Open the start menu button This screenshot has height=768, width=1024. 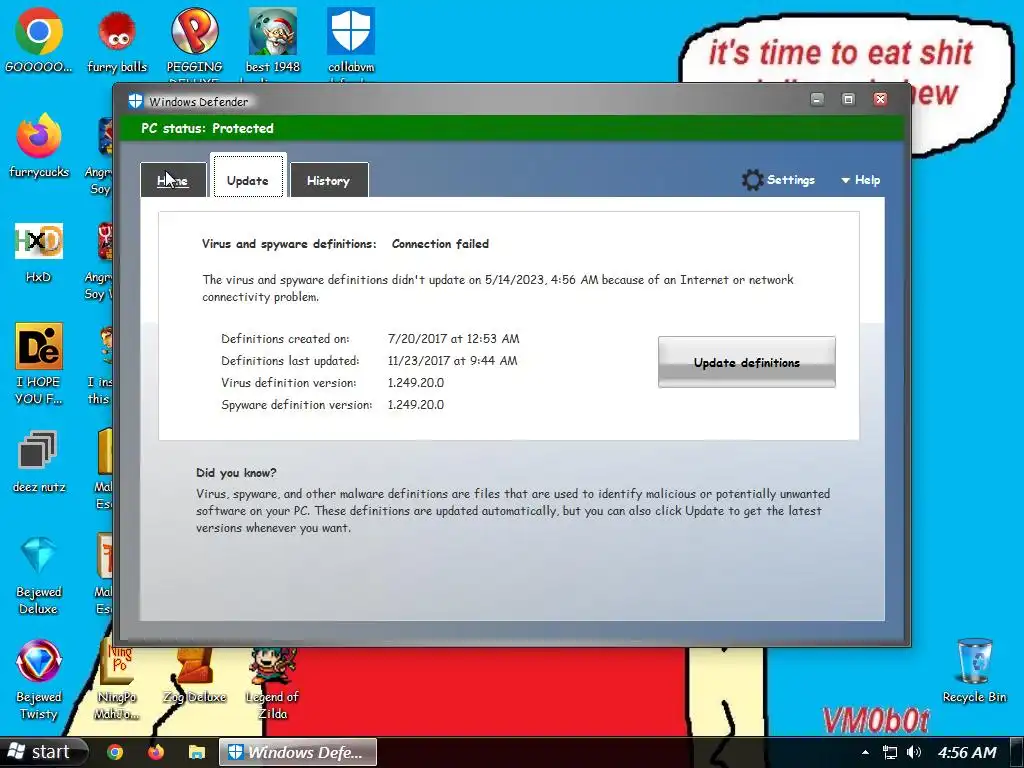(x=43, y=752)
